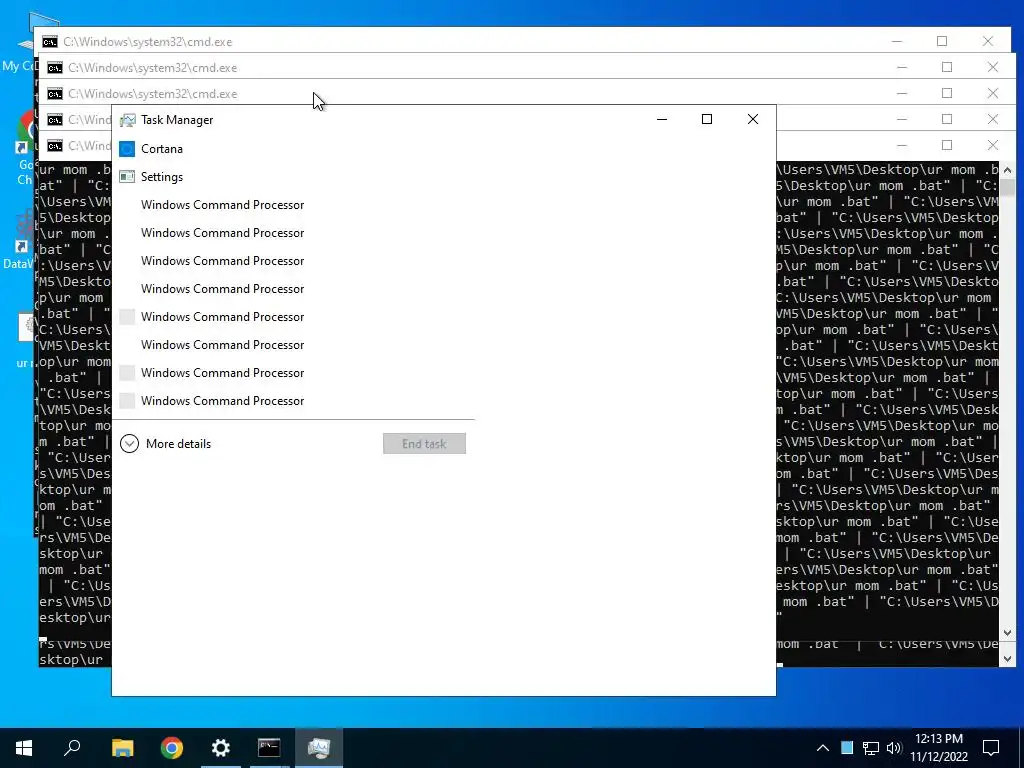The width and height of the screenshot is (1024, 768).
Task: Open taskbar Search magnifier
Action: (x=72, y=748)
